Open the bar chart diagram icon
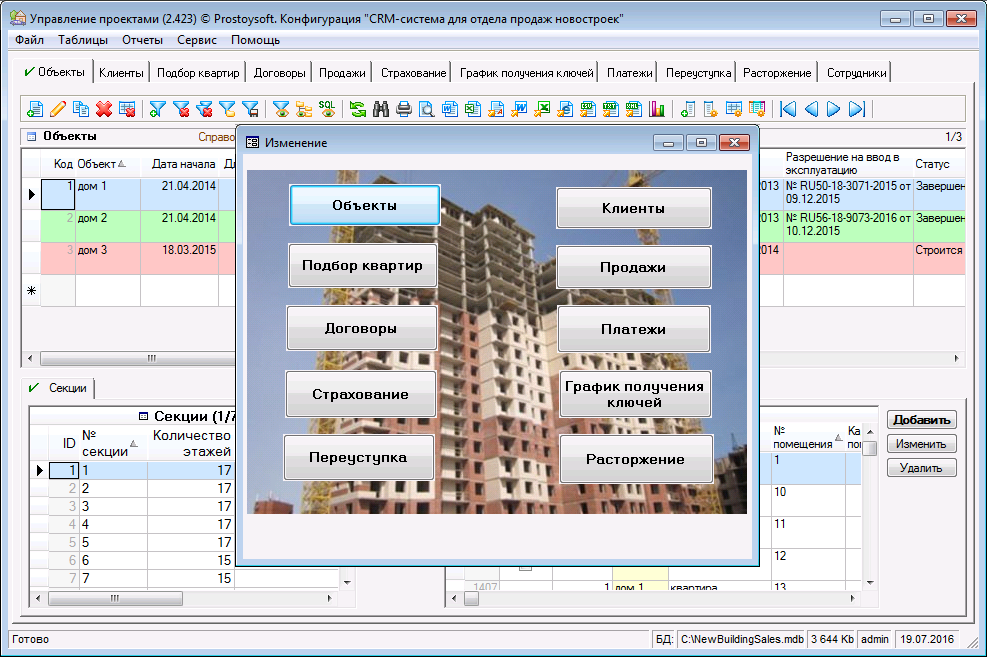This screenshot has width=987, height=657. click(x=657, y=109)
